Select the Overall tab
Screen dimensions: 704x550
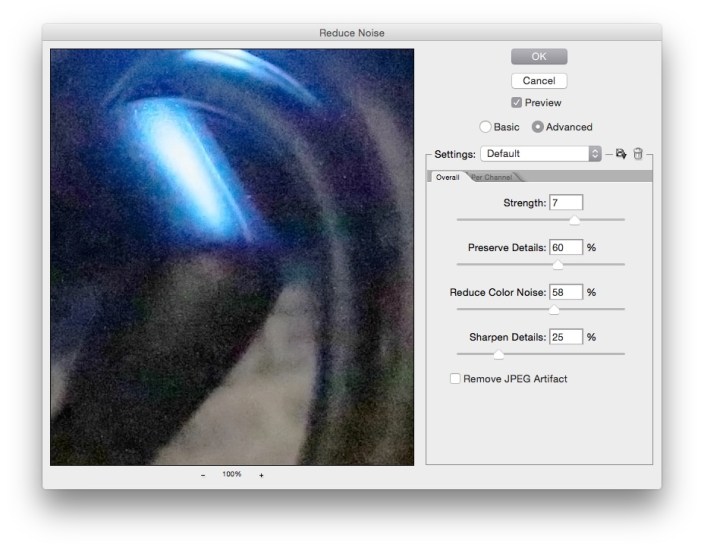click(x=447, y=177)
